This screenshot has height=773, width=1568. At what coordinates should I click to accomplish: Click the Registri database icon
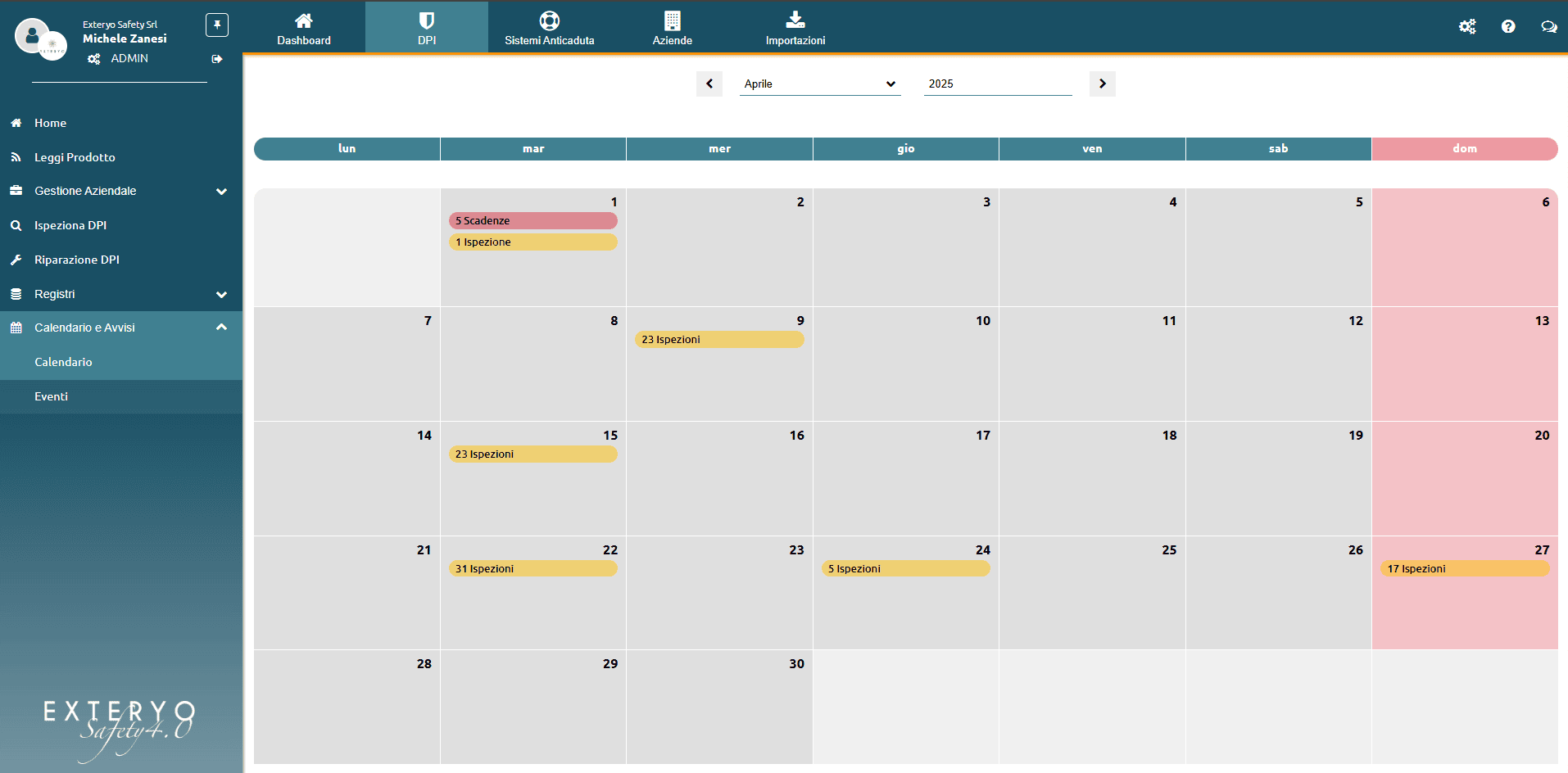16,294
